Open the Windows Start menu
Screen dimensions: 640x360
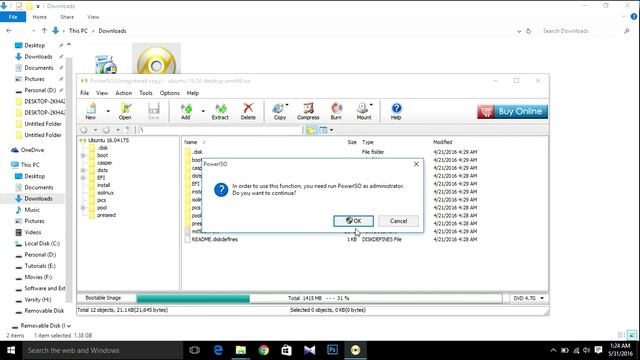click(x=11, y=350)
